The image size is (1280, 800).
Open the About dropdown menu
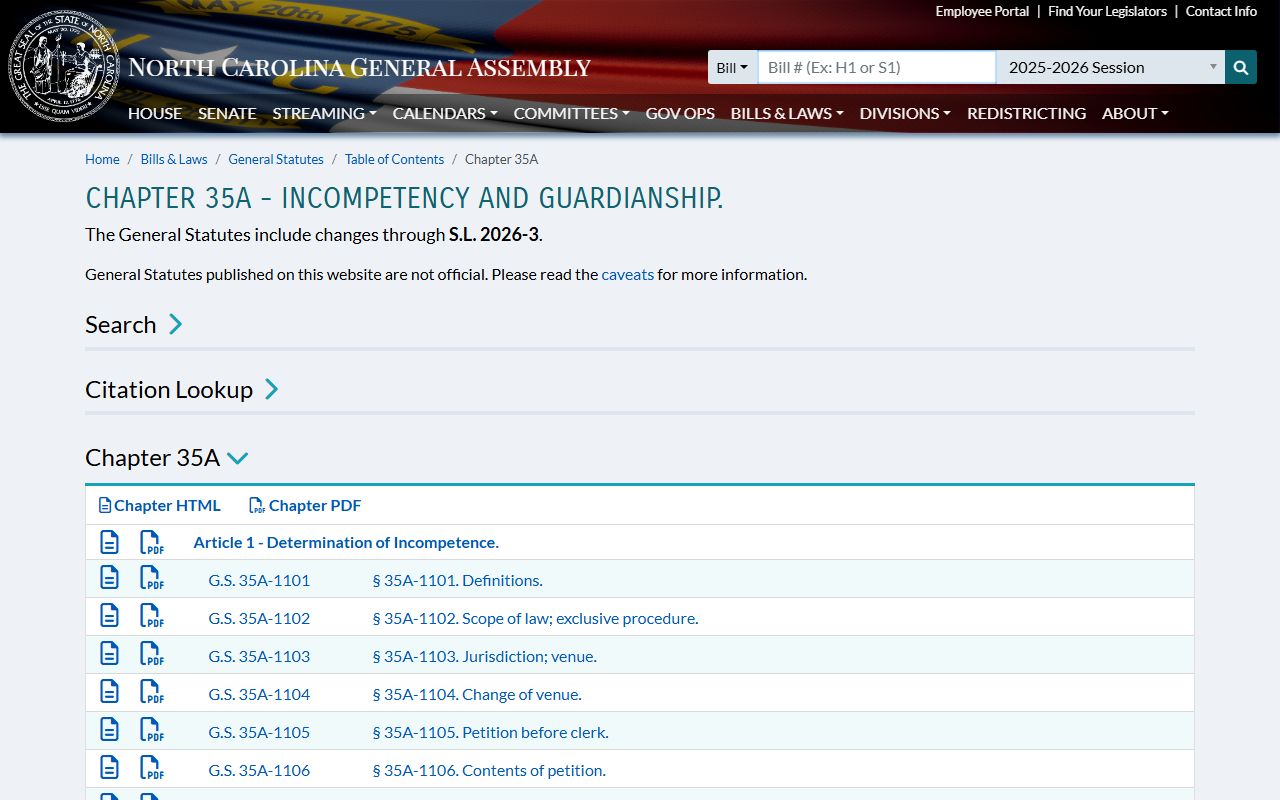(1135, 113)
